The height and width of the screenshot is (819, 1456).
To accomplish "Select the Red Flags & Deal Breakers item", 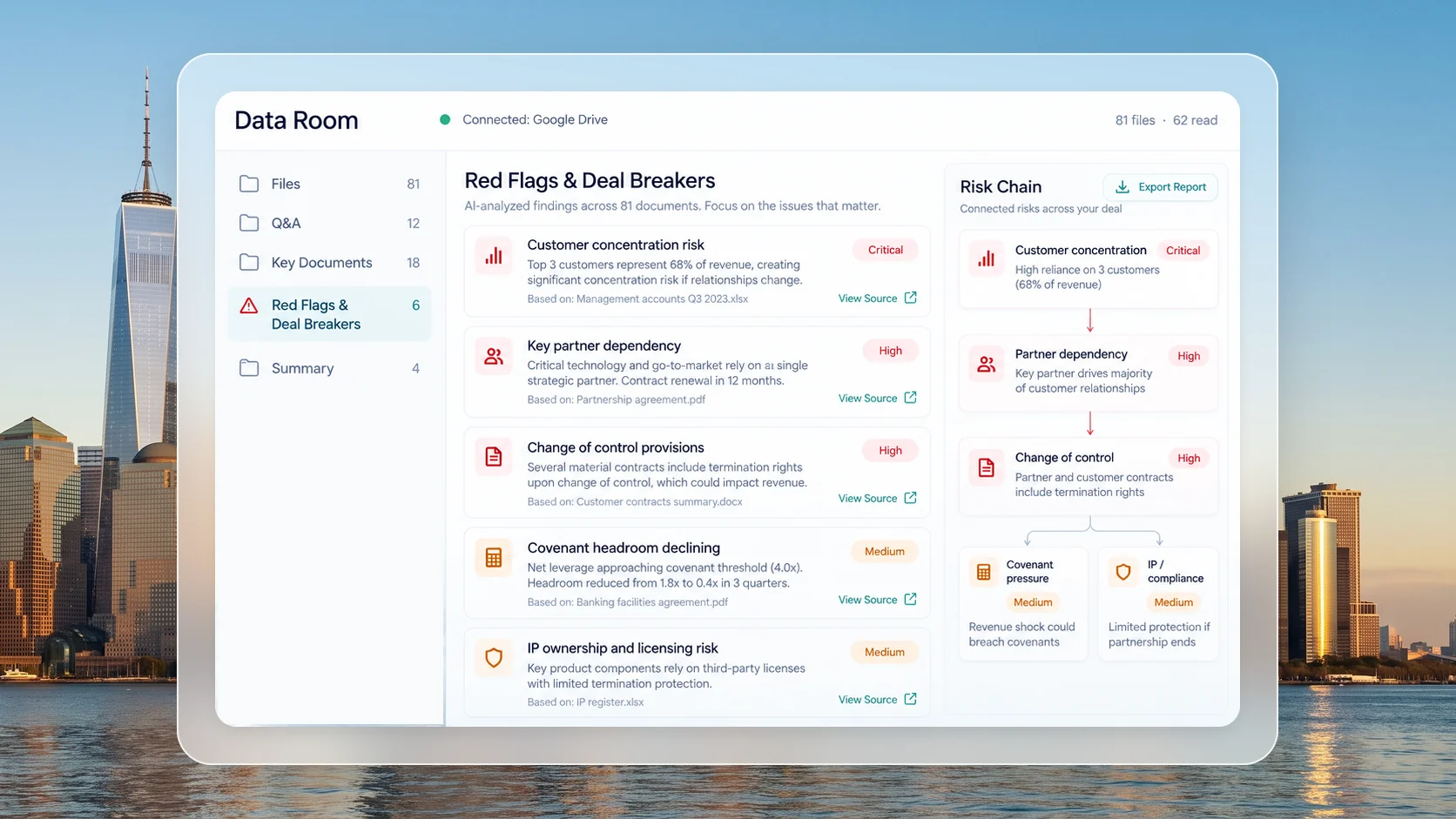I will 329,314.
